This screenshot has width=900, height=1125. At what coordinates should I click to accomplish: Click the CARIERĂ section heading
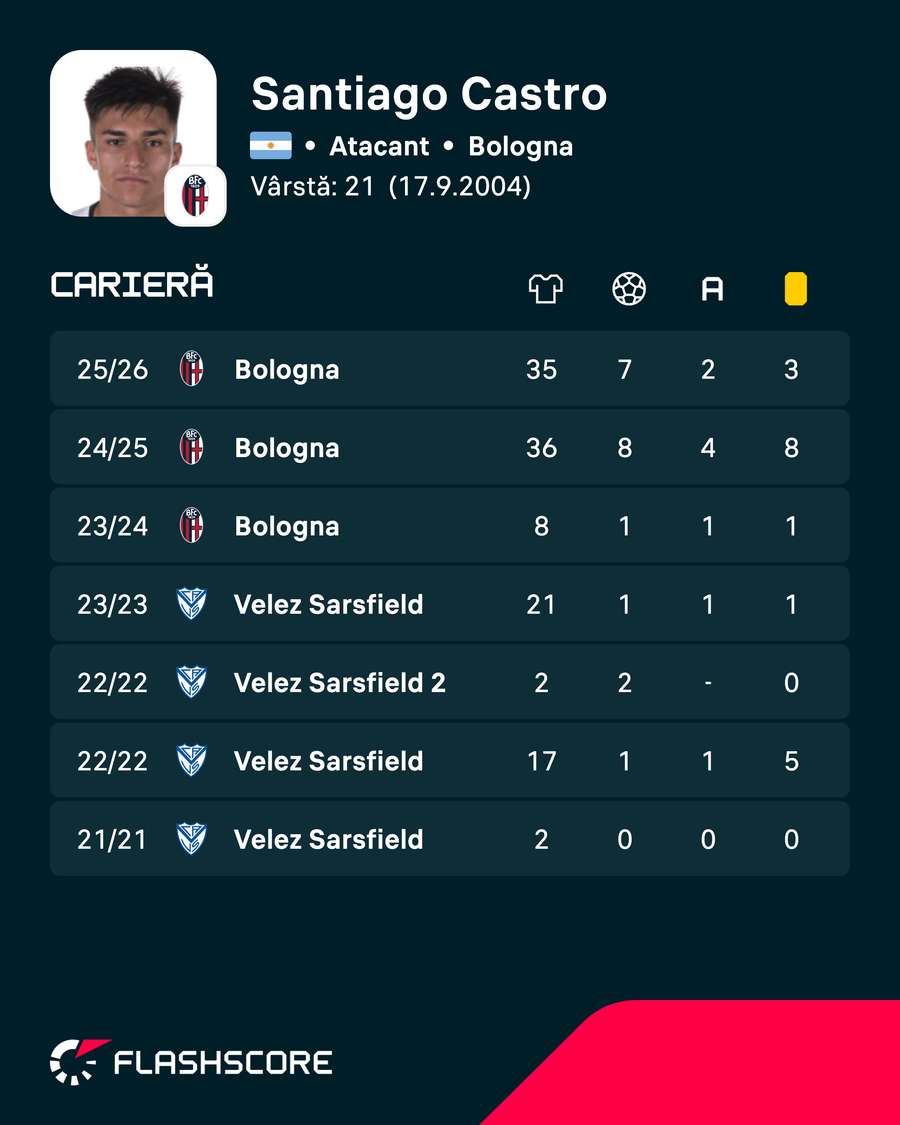132,283
